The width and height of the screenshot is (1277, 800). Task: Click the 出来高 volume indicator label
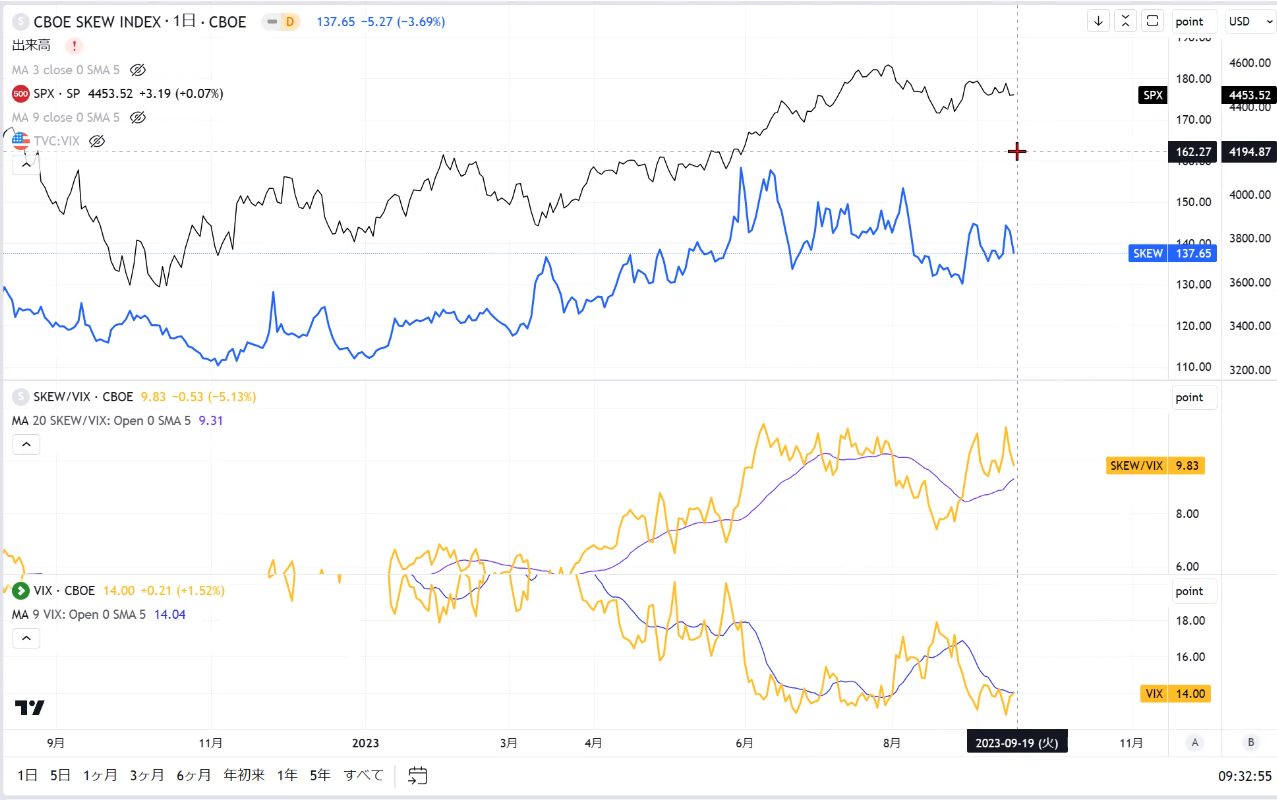tap(32, 46)
